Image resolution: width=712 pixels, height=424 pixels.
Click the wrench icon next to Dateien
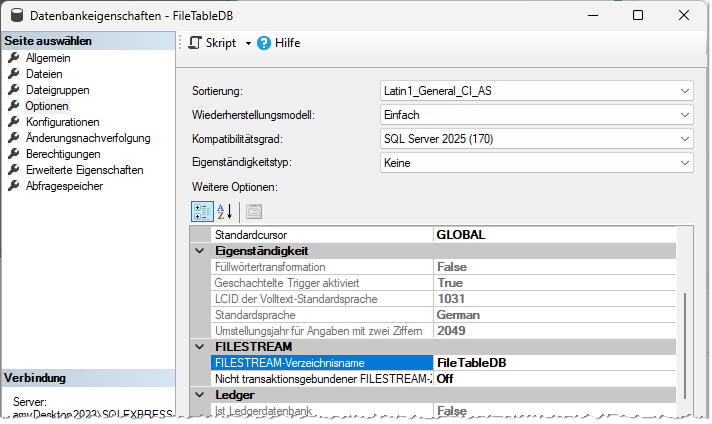pyautogui.click(x=14, y=74)
